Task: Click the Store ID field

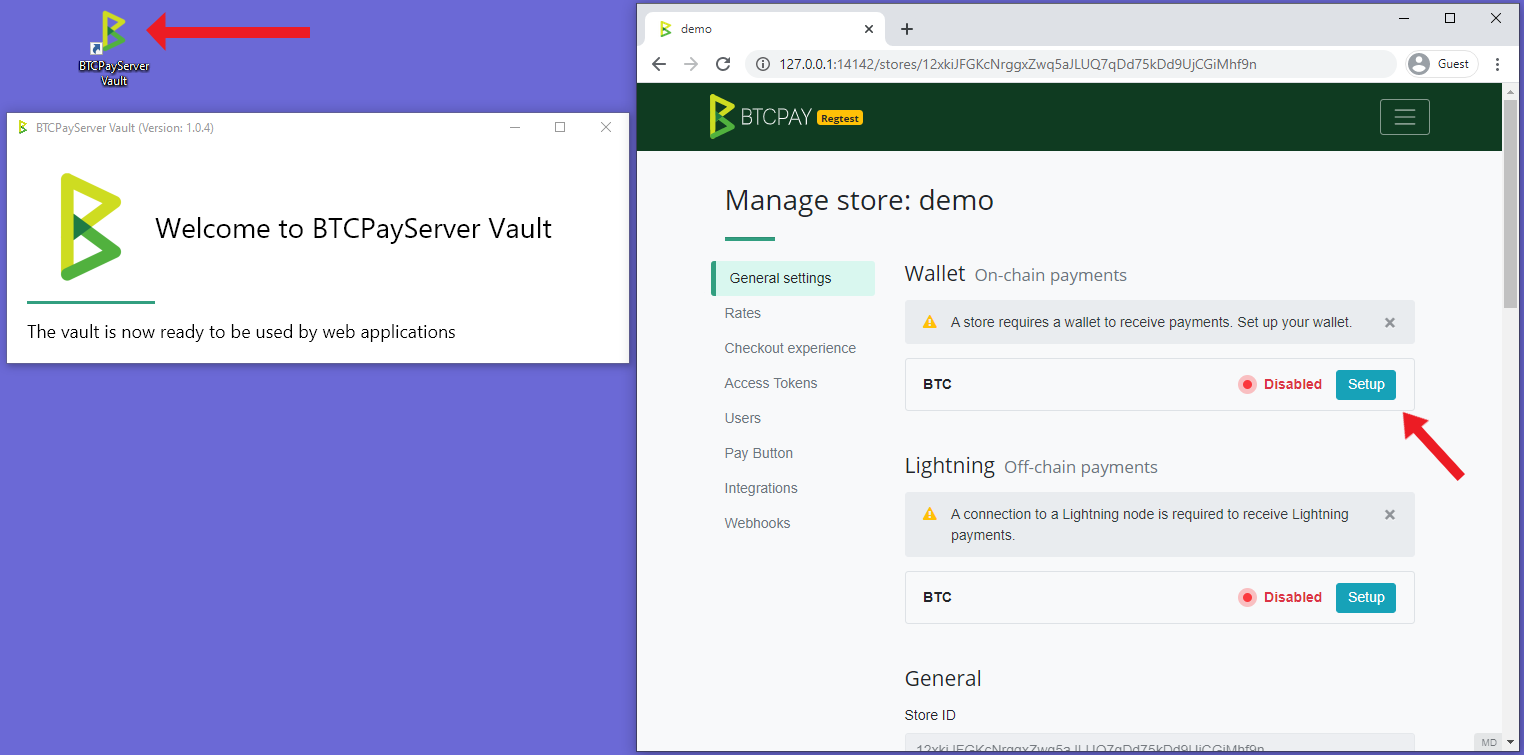Action: (1160, 744)
